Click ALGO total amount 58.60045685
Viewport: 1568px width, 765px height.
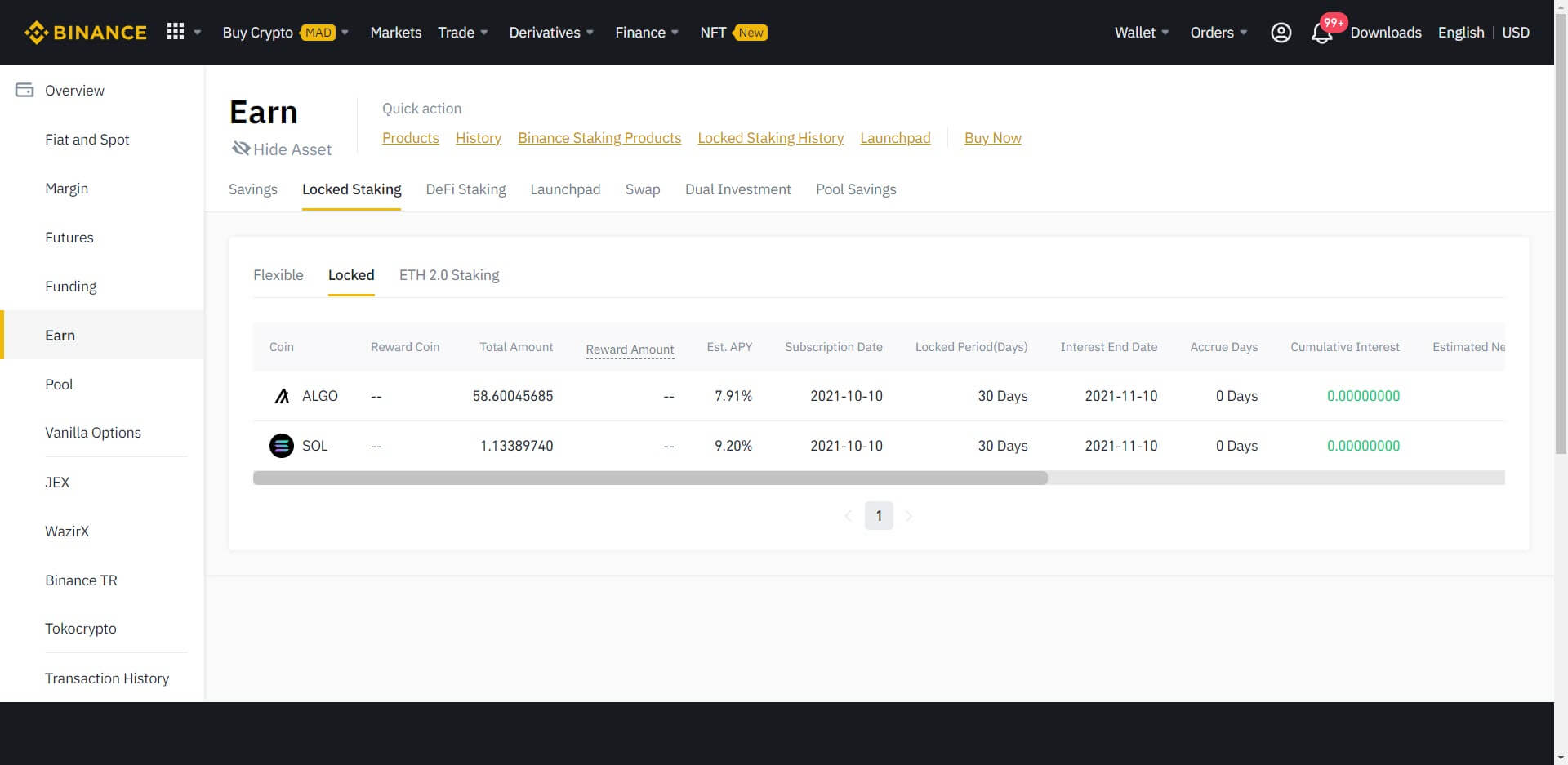point(513,396)
